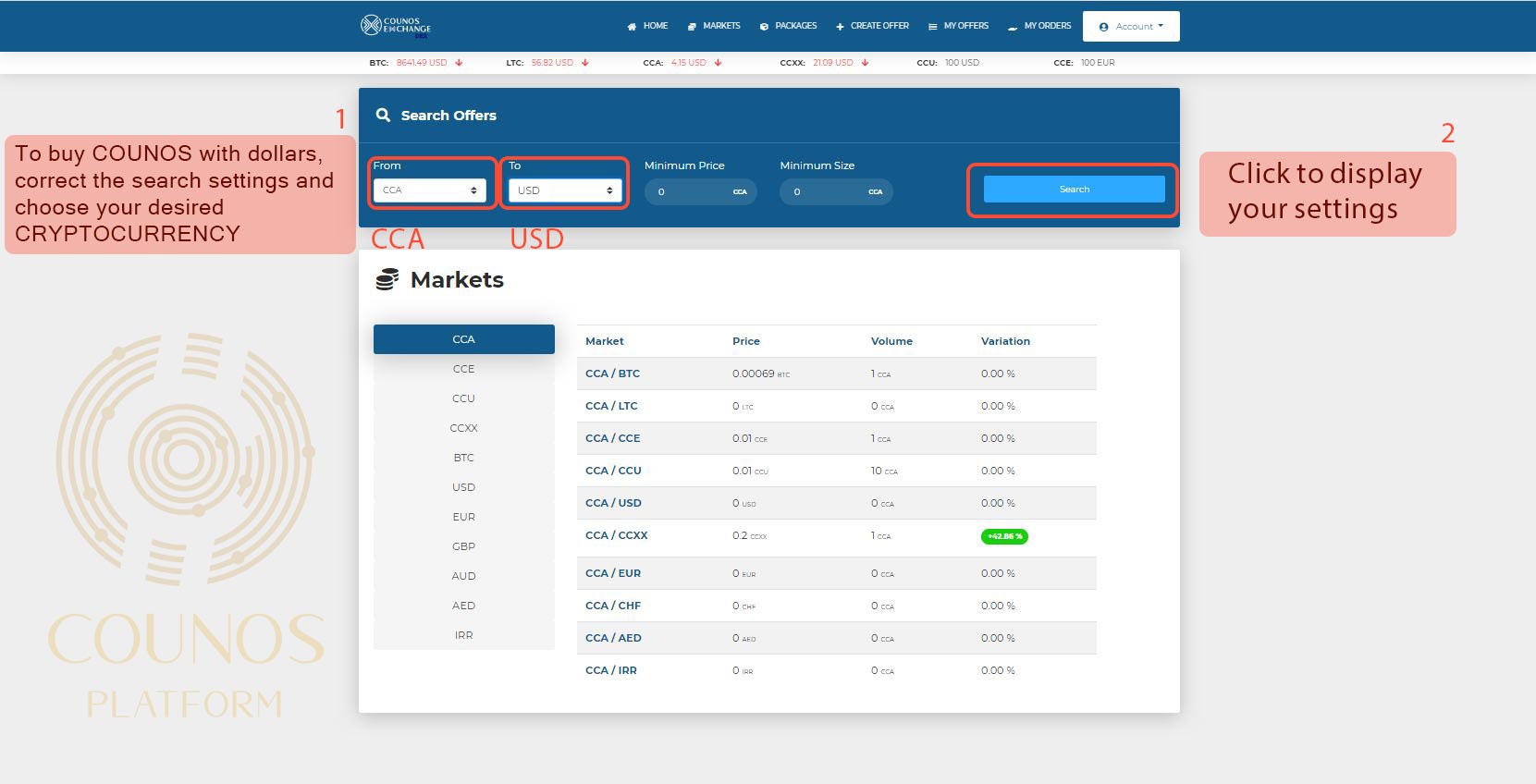Select the USD market tab

464,487
